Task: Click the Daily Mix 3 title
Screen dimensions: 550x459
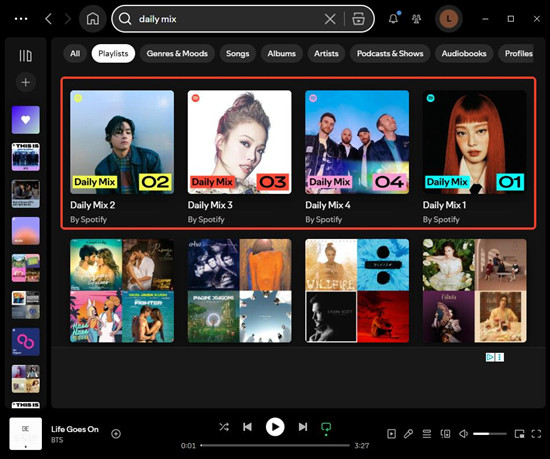Action: tap(210, 205)
